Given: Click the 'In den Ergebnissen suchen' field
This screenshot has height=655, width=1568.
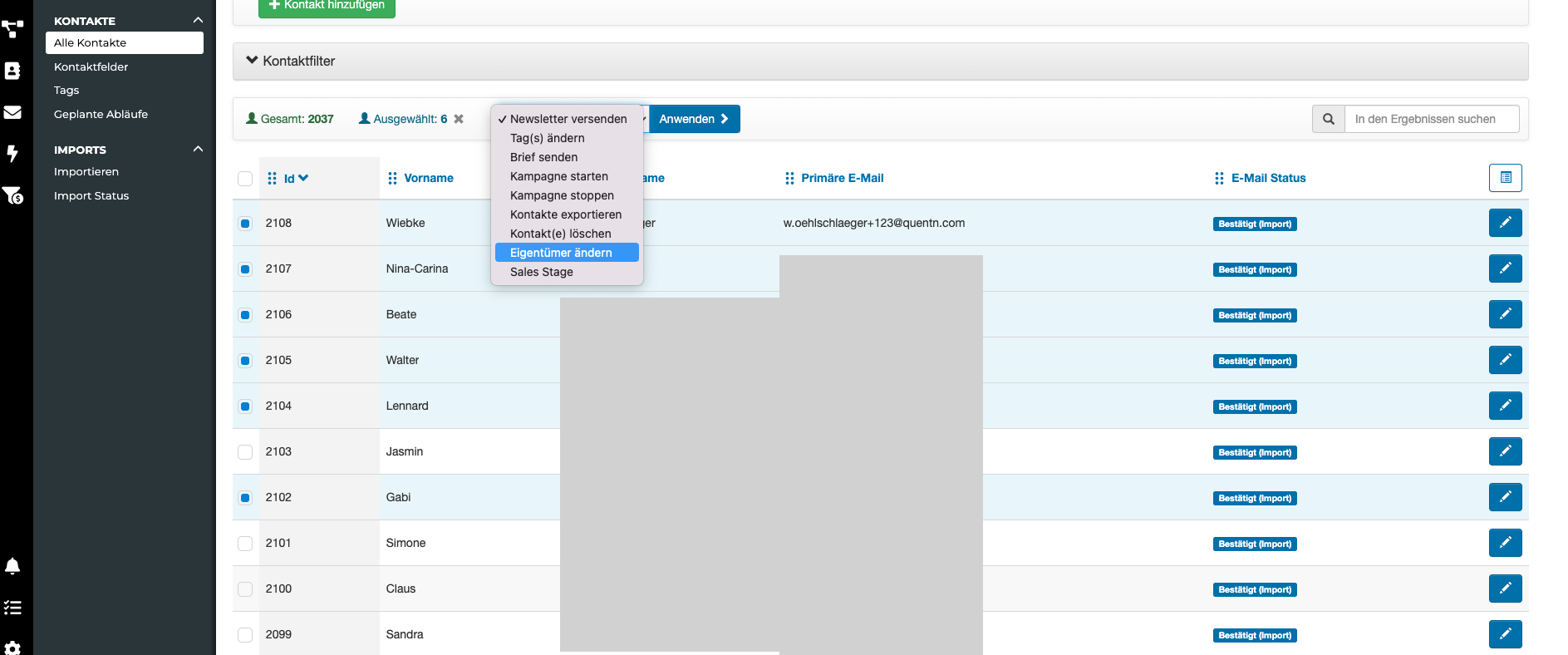Looking at the screenshot, I should pos(1431,119).
